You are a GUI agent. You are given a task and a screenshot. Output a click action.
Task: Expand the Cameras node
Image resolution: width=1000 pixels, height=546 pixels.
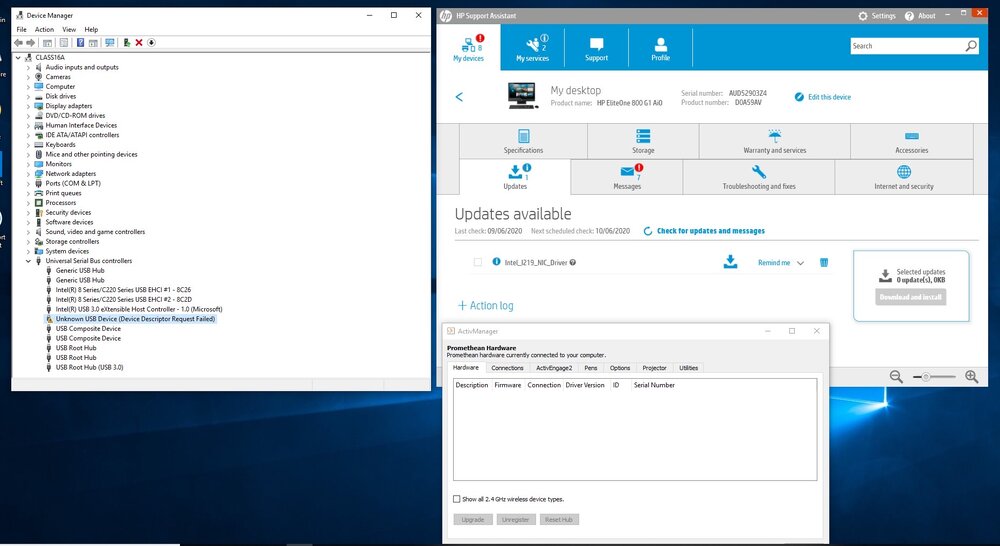[28, 77]
